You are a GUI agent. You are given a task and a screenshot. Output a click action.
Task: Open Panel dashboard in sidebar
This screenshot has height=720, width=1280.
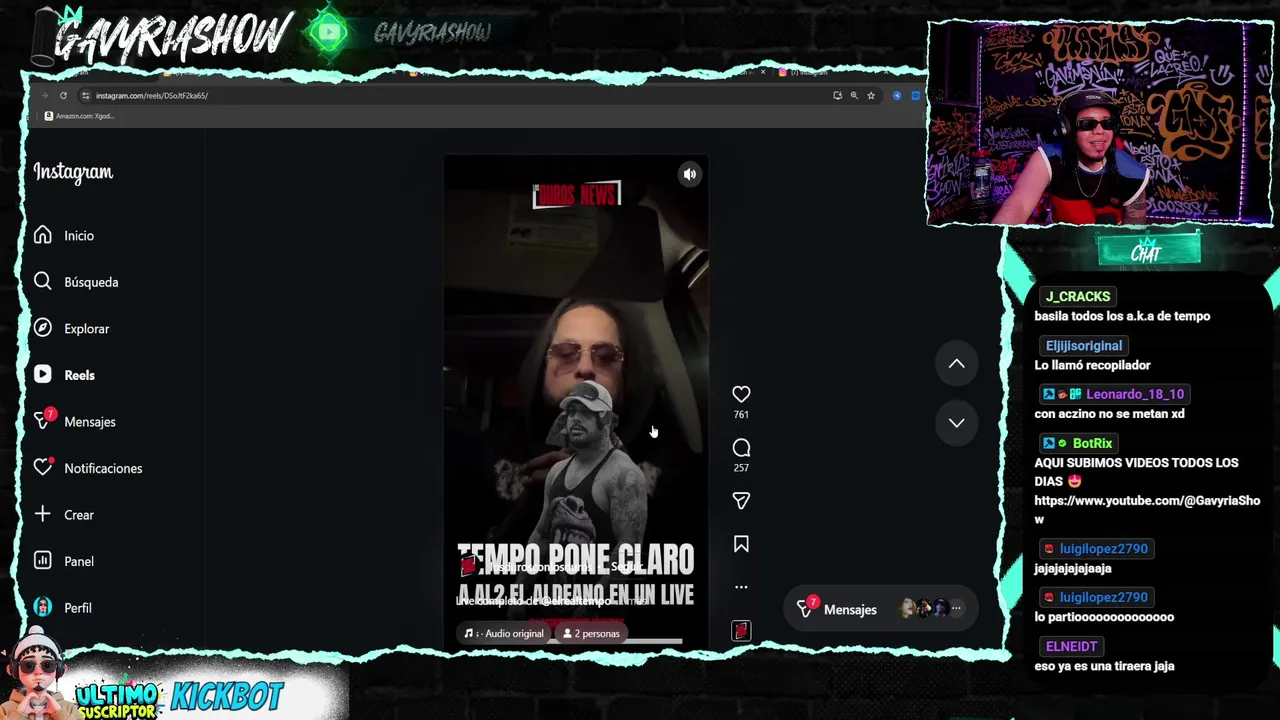64,561
